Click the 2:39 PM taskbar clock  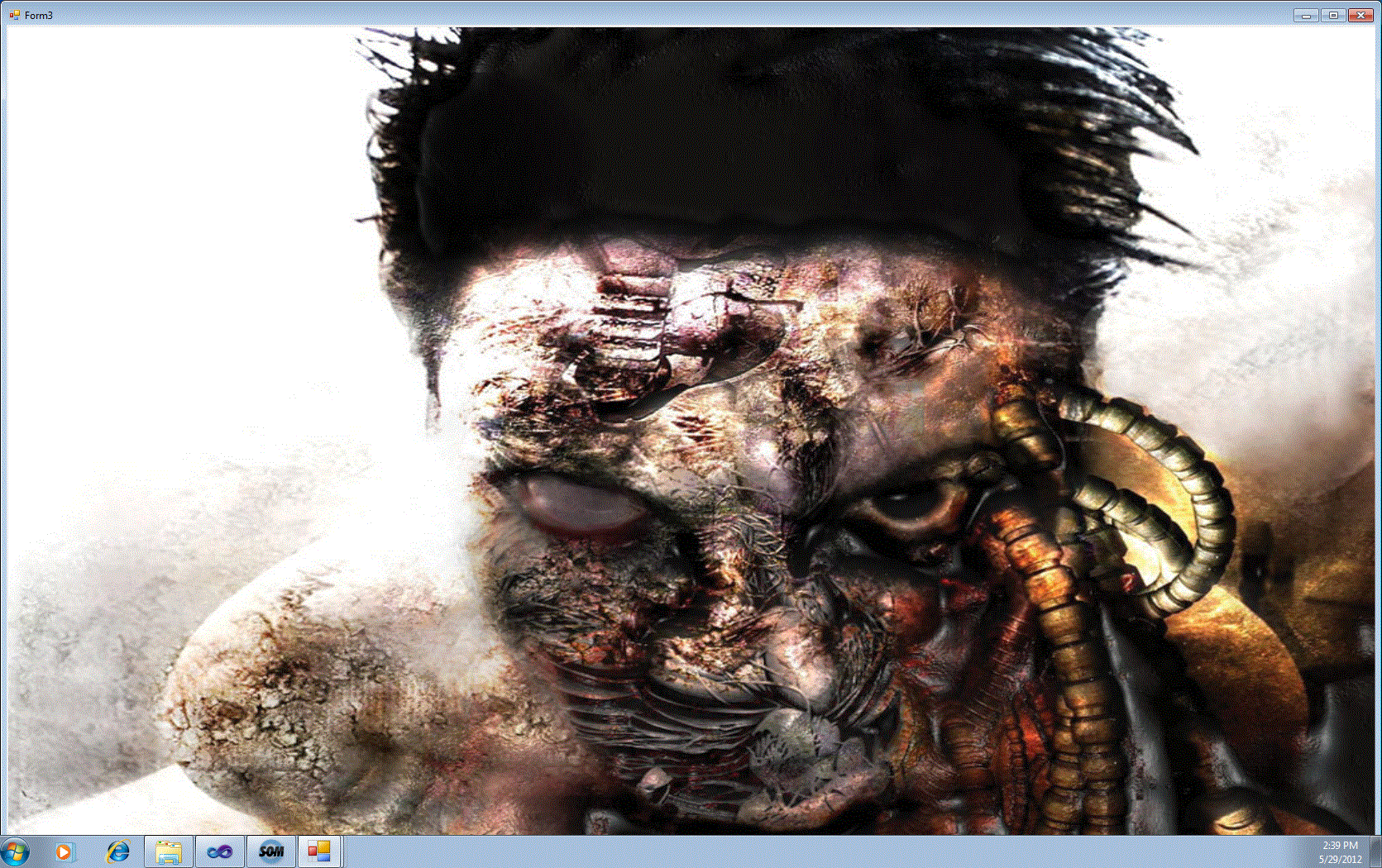1340,852
